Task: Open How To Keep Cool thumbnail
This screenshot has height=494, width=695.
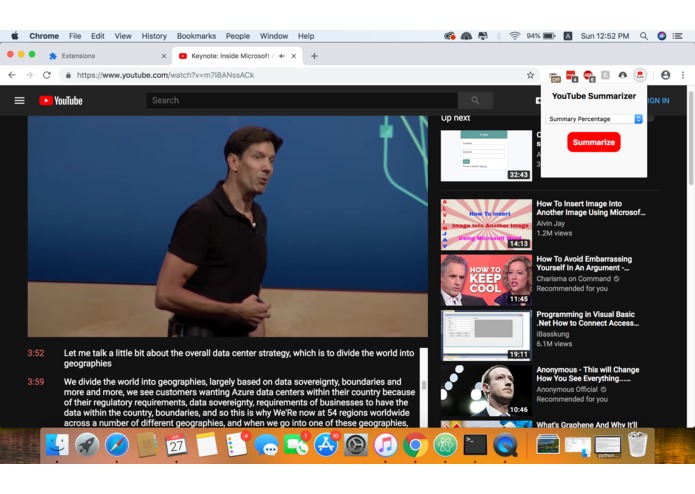Action: (486, 280)
